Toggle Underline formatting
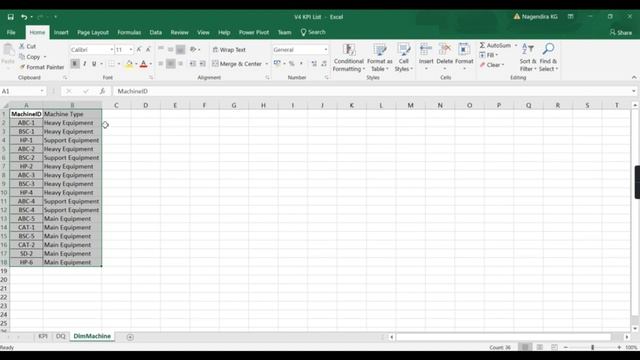This screenshot has width=640, height=360. 94,64
